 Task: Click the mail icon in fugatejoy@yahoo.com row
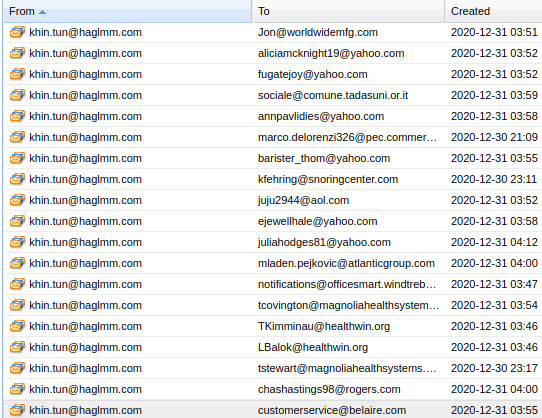point(17,74)
